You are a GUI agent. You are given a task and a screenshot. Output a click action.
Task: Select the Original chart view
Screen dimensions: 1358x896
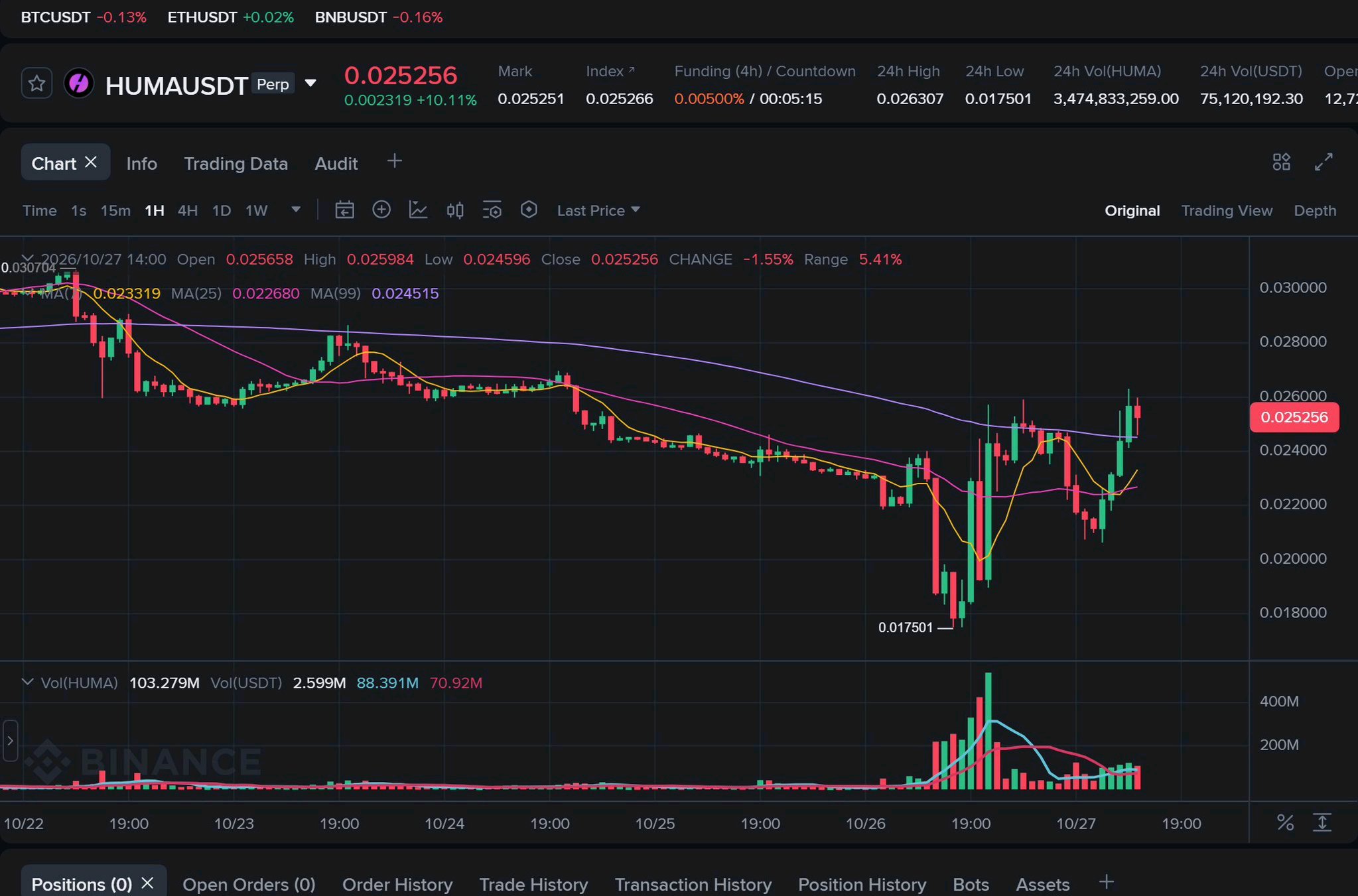click(x=1132, y=210)
